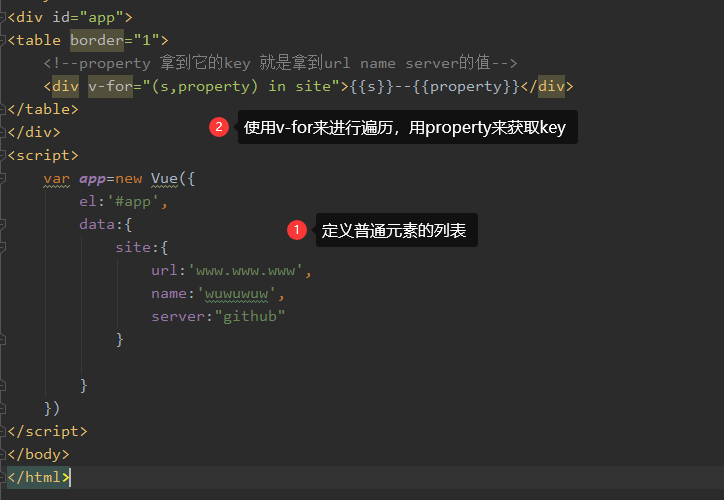Viewport: 724px width, 500px height.
Task: Toggle fold marker beside <script> opening tag
Action: [2, 156]
